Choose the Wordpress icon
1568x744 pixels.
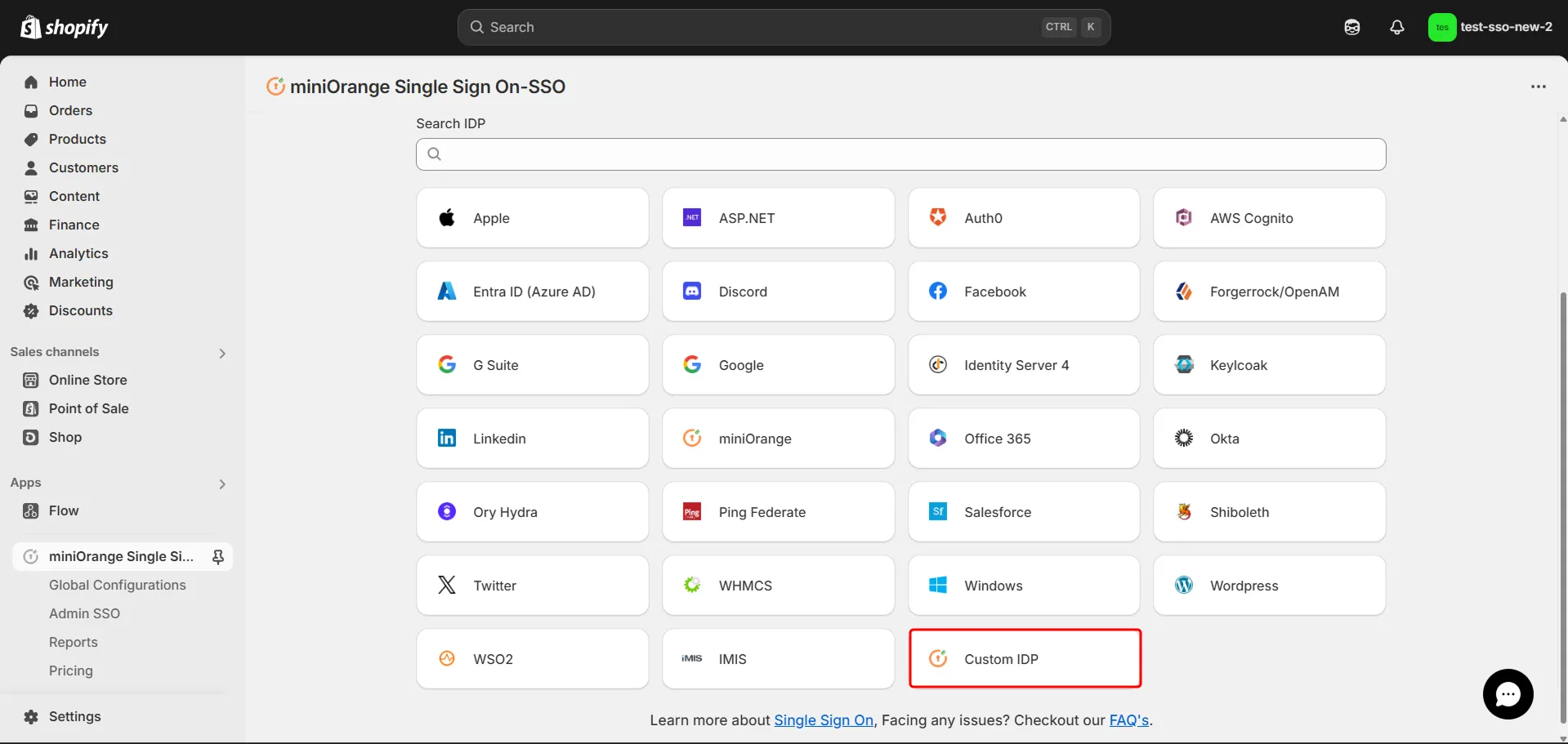tap(1184, 585)
